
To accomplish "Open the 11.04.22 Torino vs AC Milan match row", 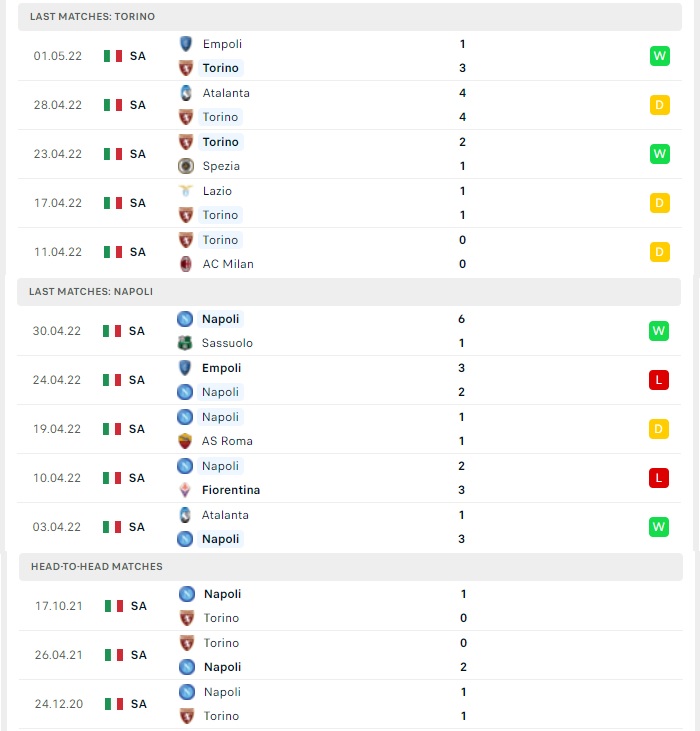I will (x=350, y=252).
